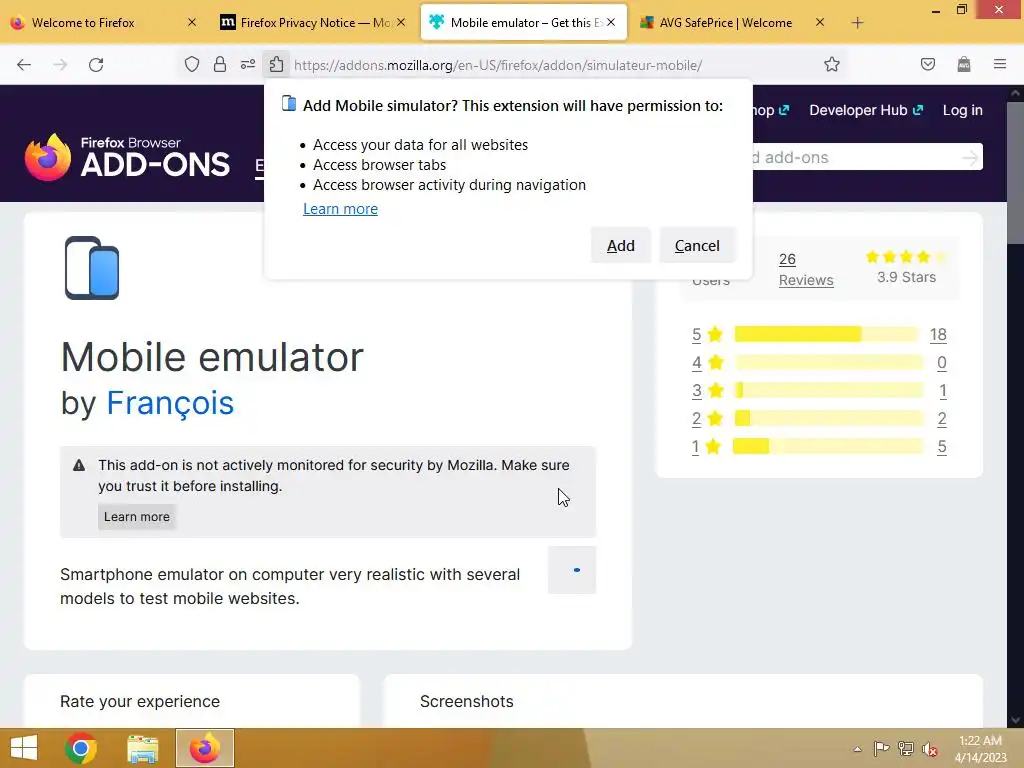Click the 18 count for five-star reviews

tap(938, 334)
